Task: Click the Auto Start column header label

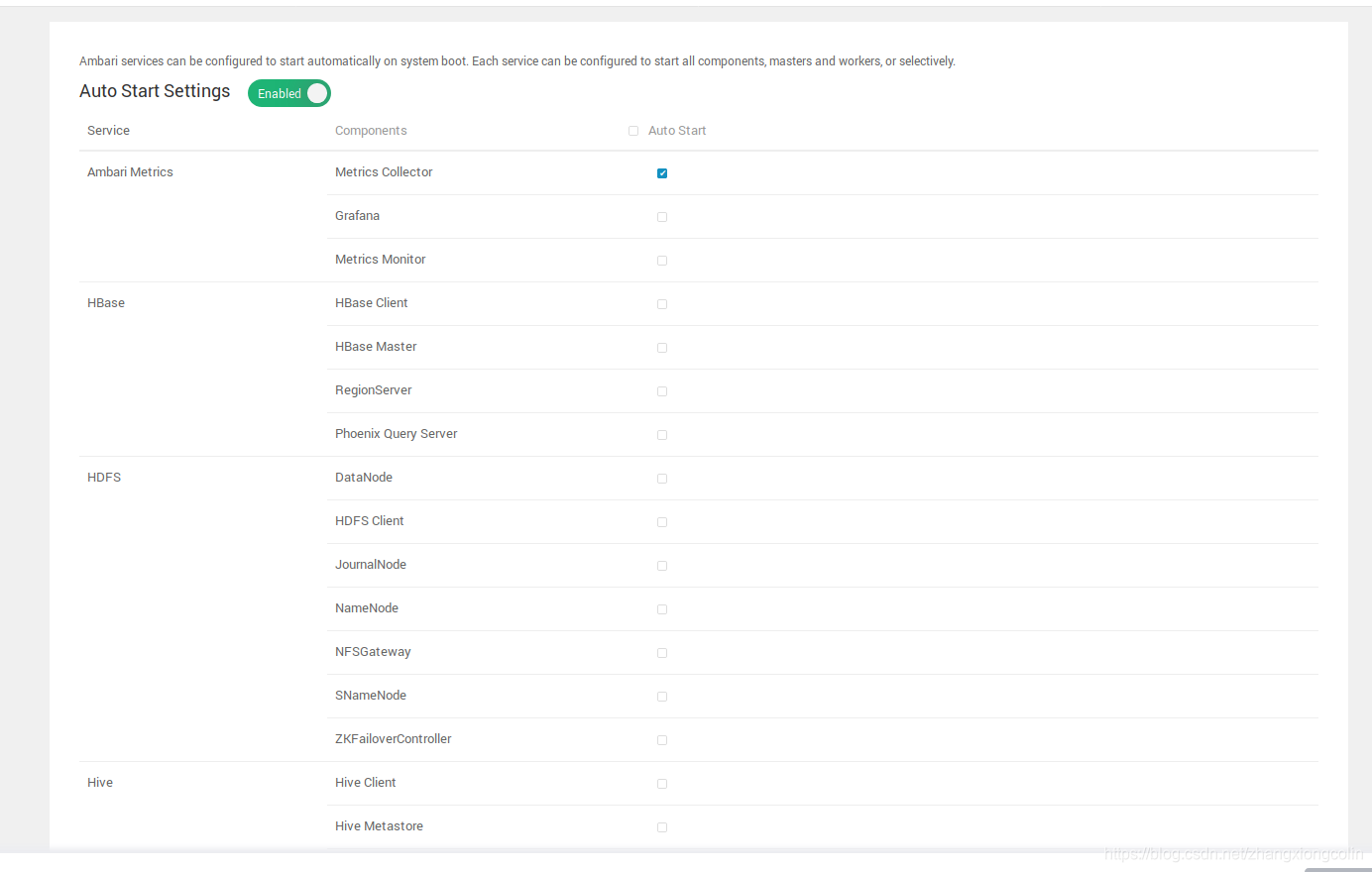Action: (677, 131)
